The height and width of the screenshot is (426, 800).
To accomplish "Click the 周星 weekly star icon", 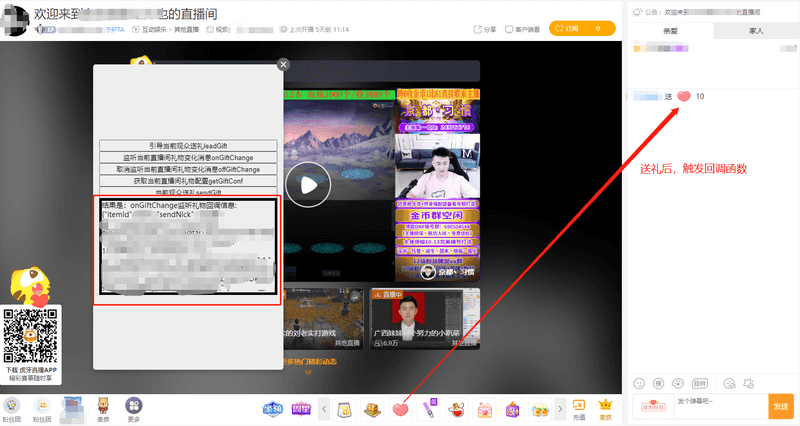I will pyautogui.click(x=301, y=409).
